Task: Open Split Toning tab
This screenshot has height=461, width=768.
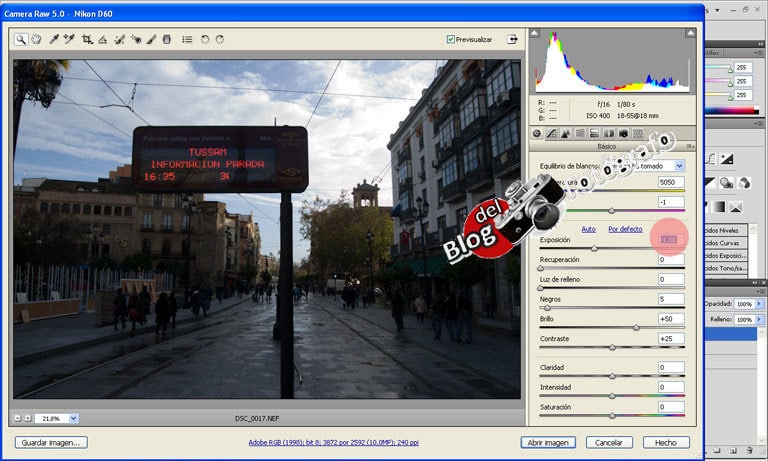Action: (x=595, y=133)
